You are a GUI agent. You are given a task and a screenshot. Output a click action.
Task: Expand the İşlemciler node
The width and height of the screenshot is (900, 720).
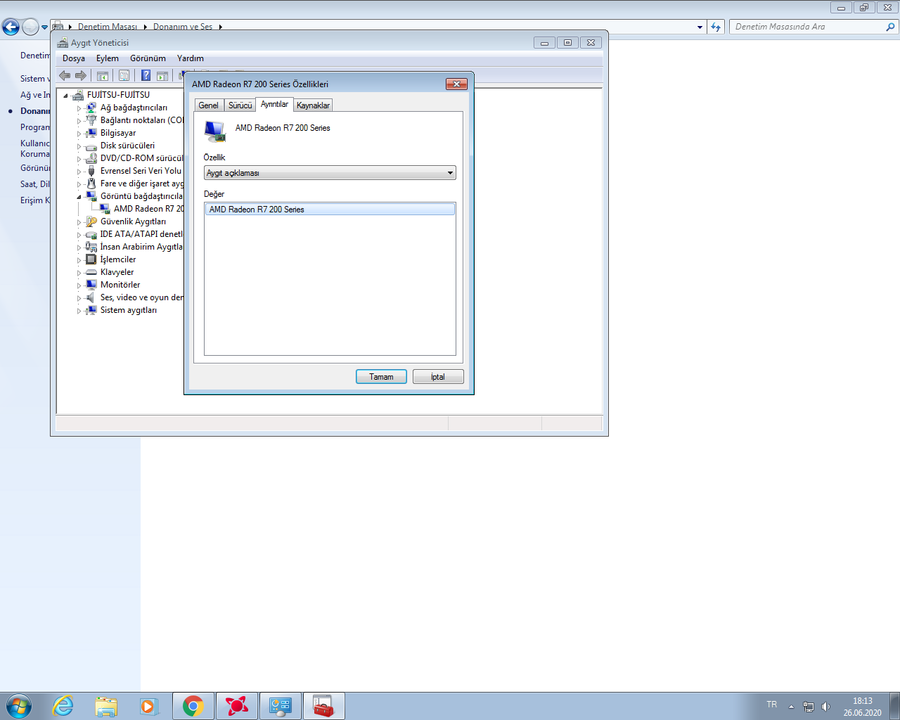coord(79,260)
